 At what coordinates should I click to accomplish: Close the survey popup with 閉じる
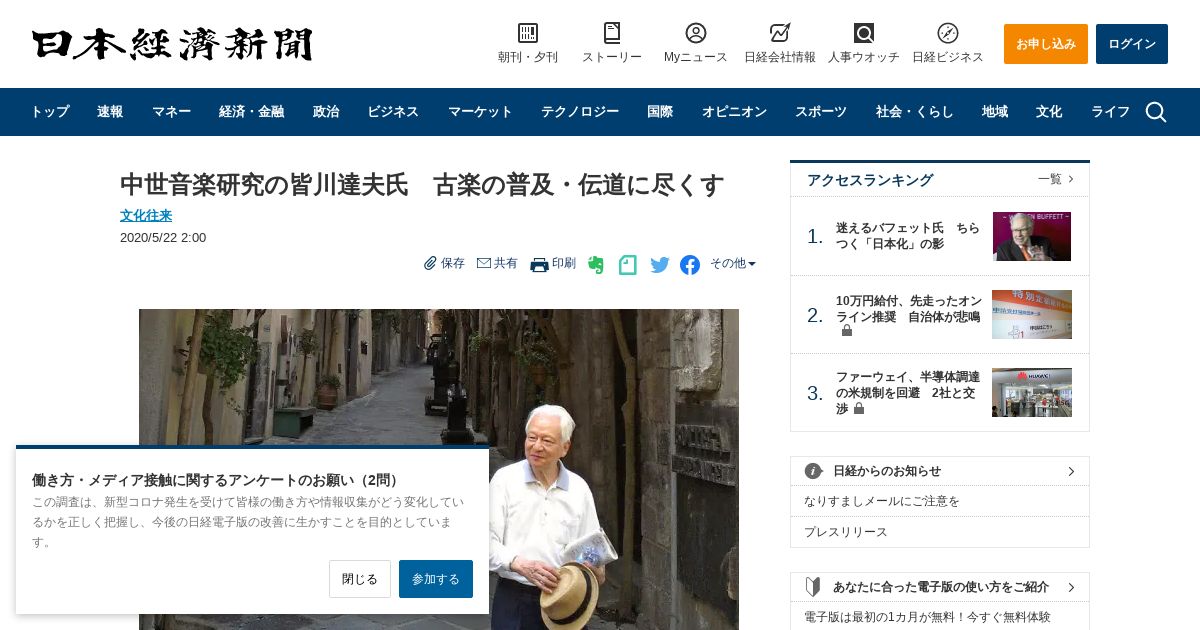pos(360,579)
